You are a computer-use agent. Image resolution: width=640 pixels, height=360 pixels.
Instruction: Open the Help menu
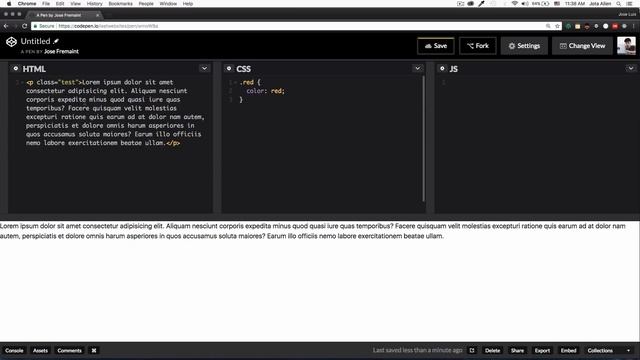[x=188, y=4]
